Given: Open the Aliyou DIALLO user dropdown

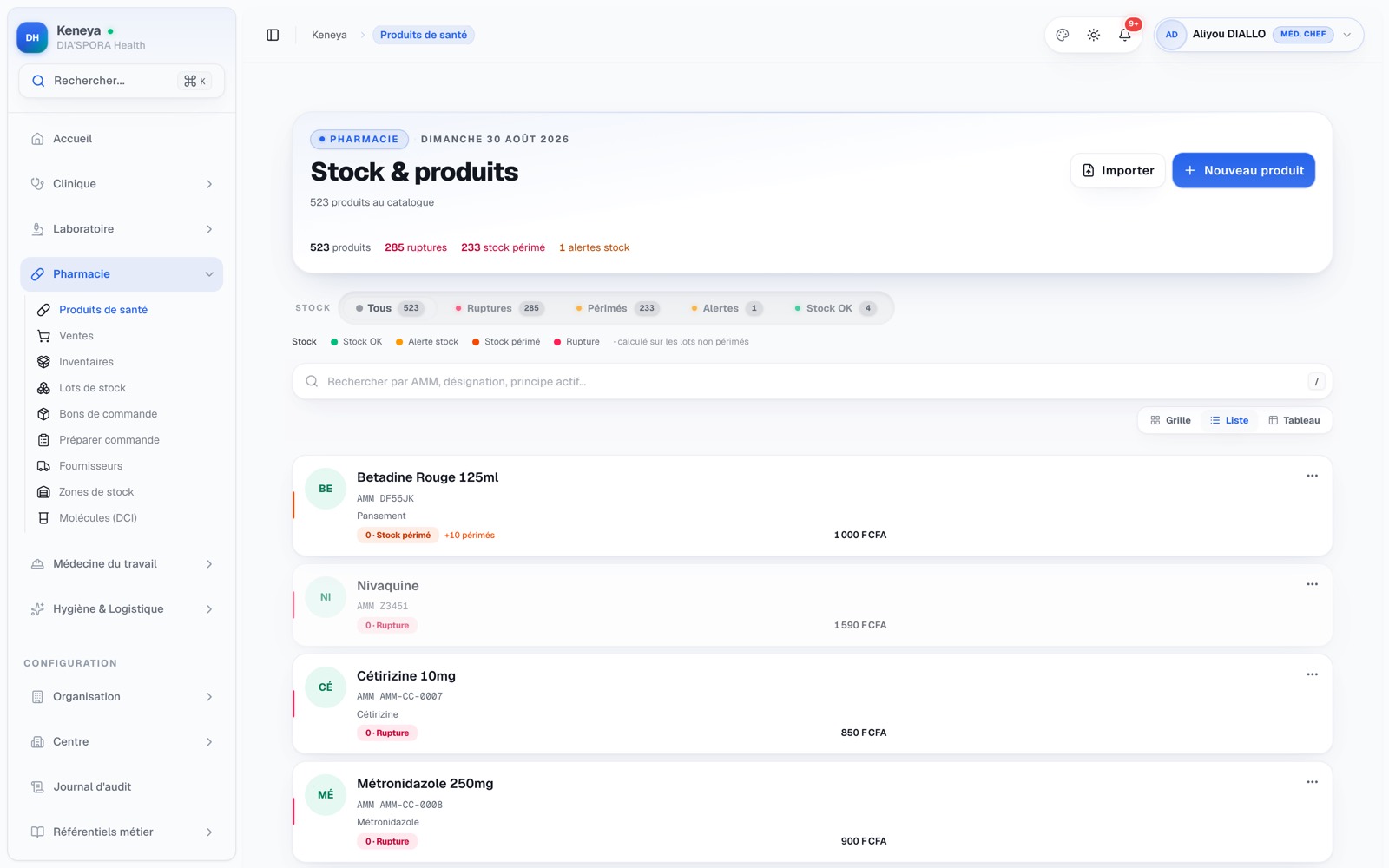Looking at the screenshot, I should (x=1259, y=35).
